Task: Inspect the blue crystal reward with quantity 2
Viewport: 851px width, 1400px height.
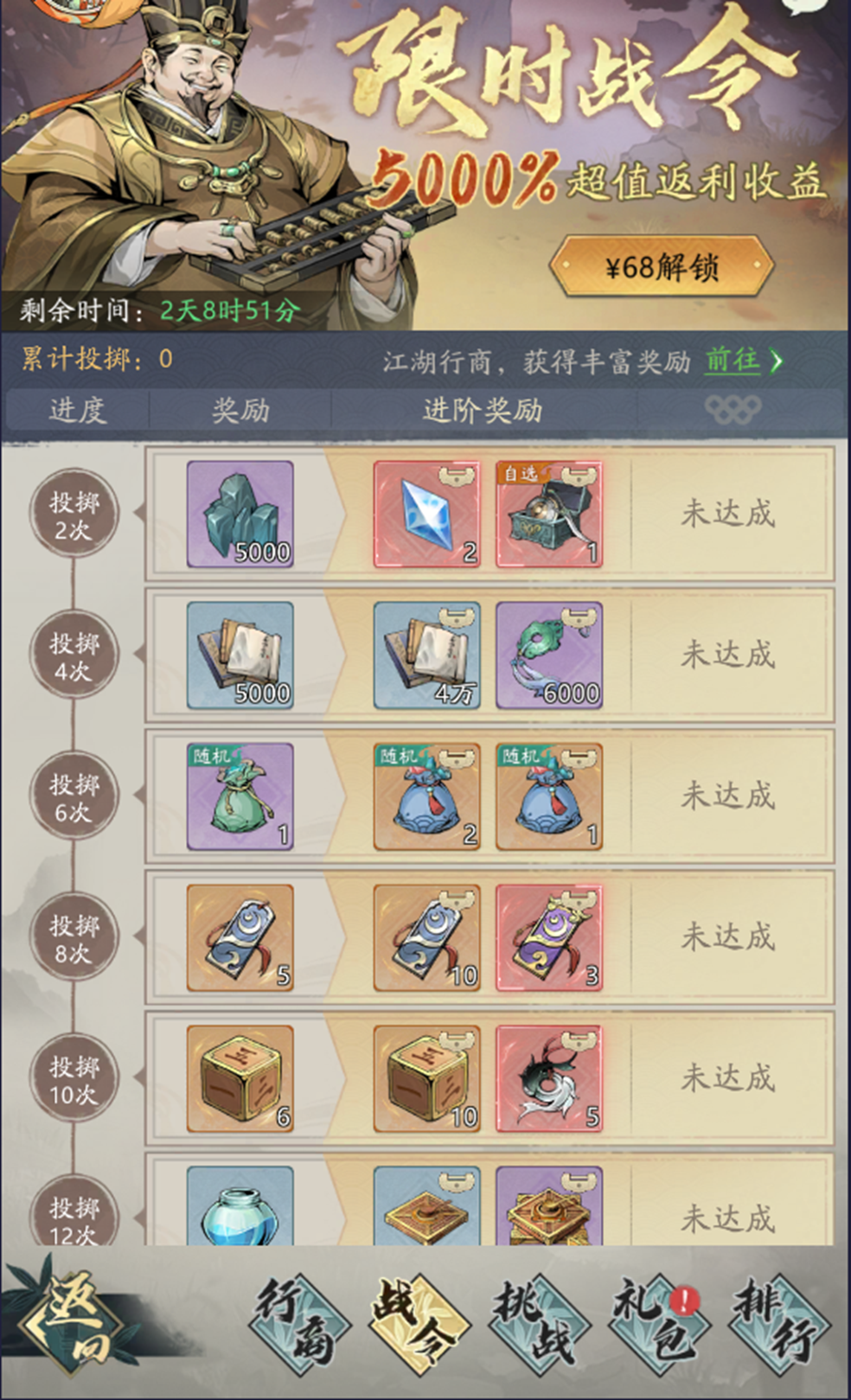Action: pyautogui.click(x=427, y=515)
